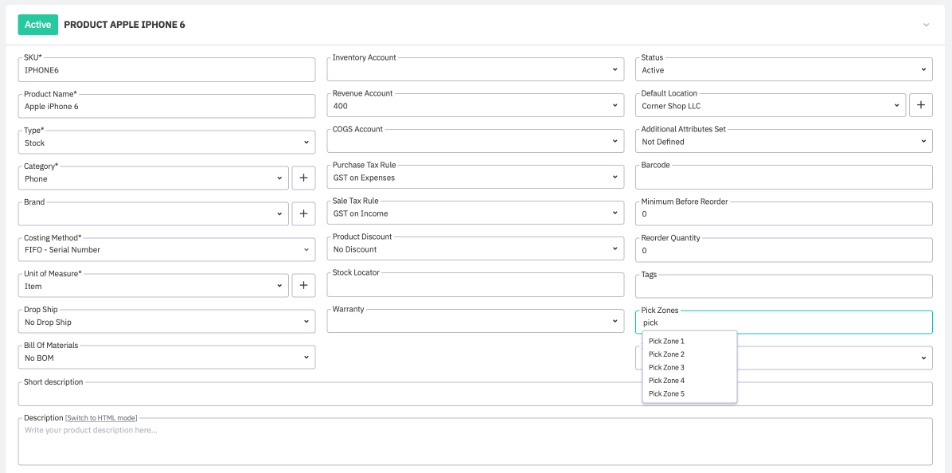The height and width of the screenshot is (473, 952).
Task: Click Switch to HTML mode link
Action: coord(101,417)
